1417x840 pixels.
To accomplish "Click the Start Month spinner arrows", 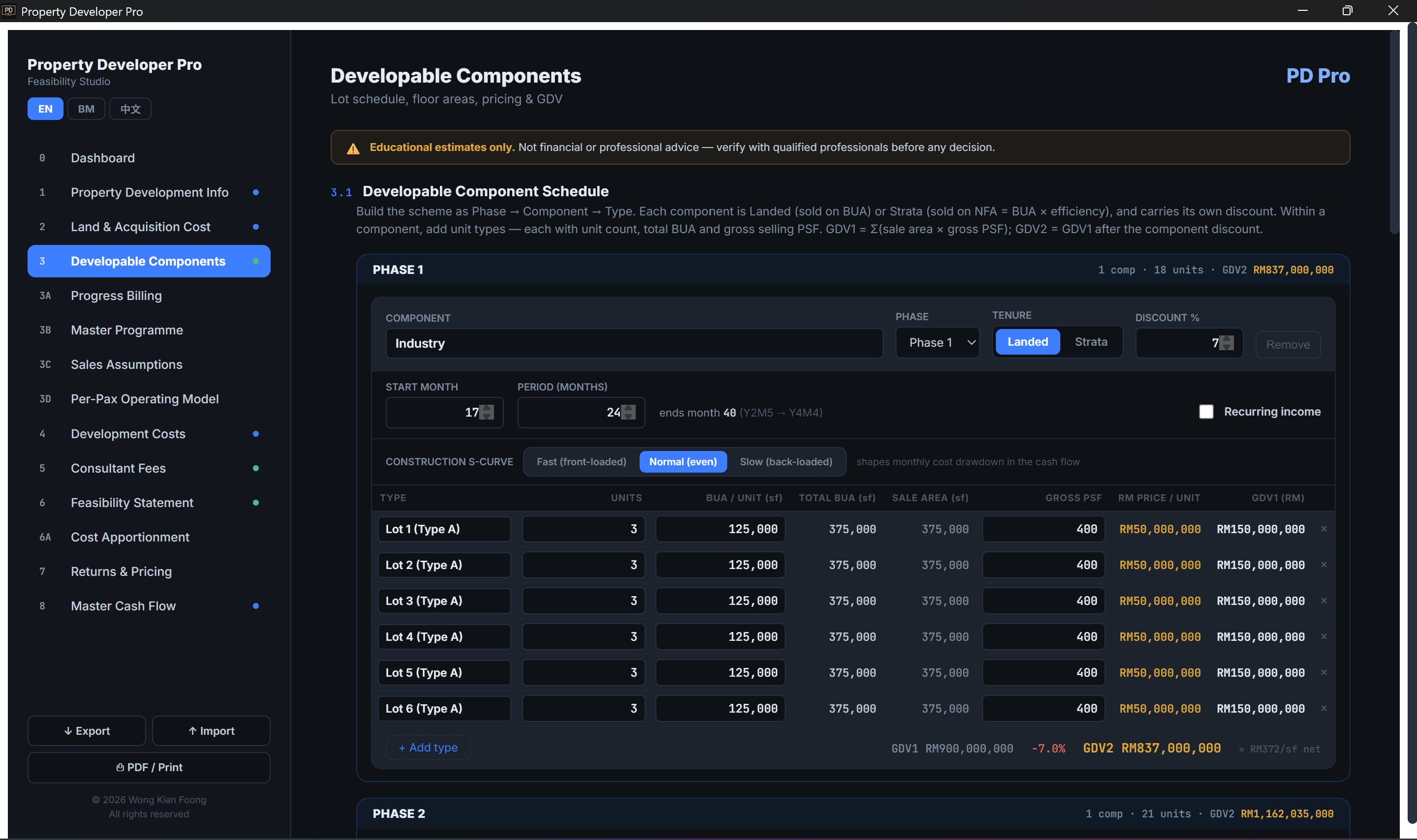I will point(486,412).
